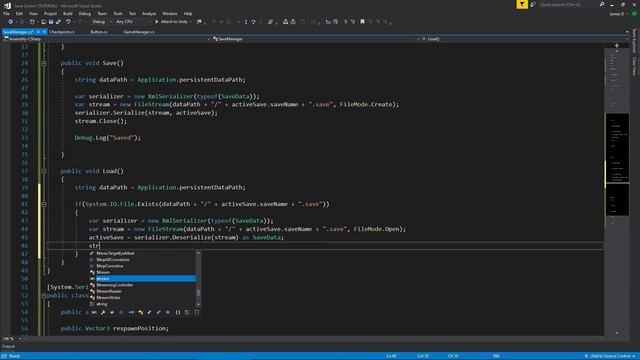640x360 pixels.
Task: Open the Load() member navigation dropdown
Action: coord(524,39)
